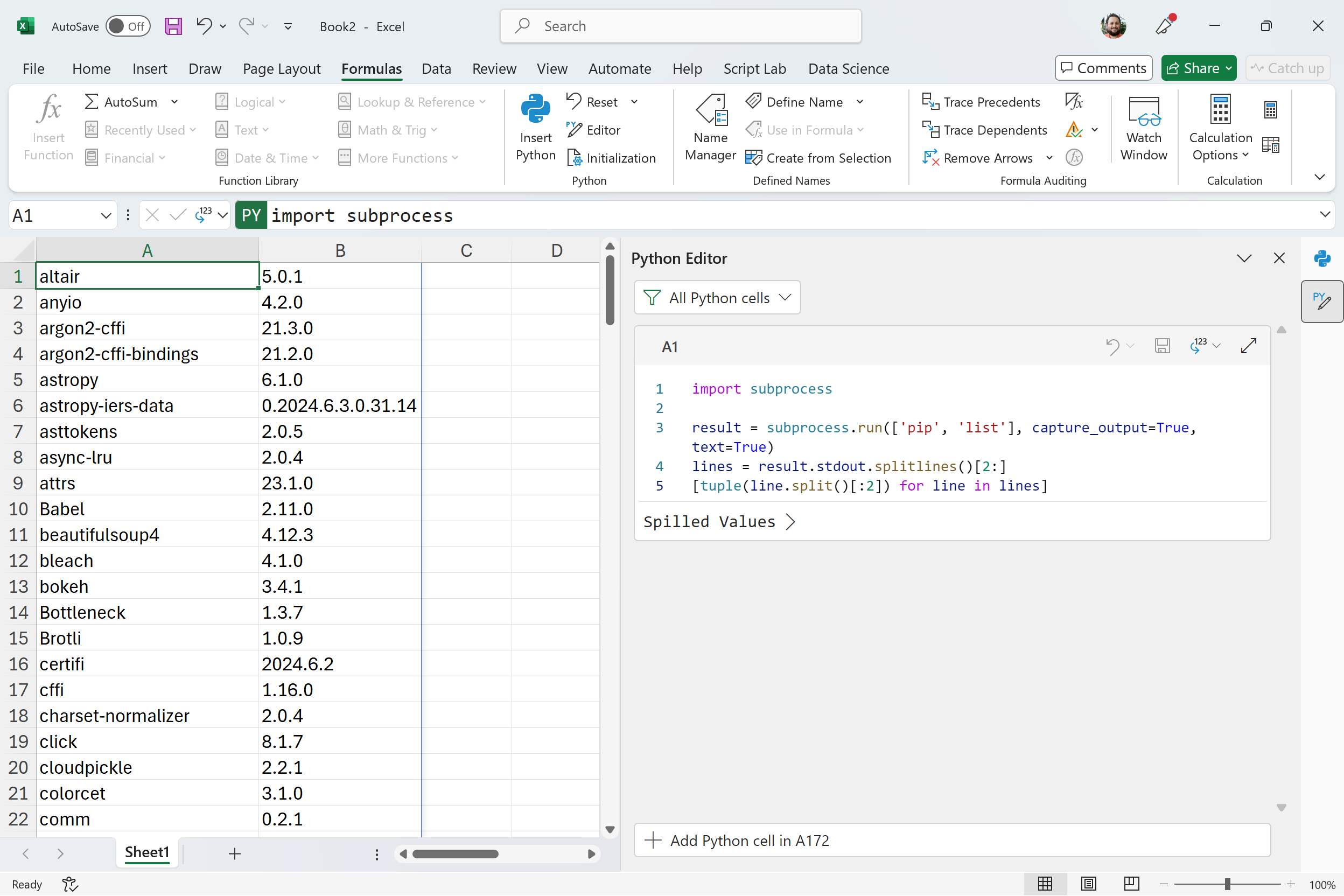
Task: Click the save icon in the Python cell A1 header
Action: point(1161,346)
